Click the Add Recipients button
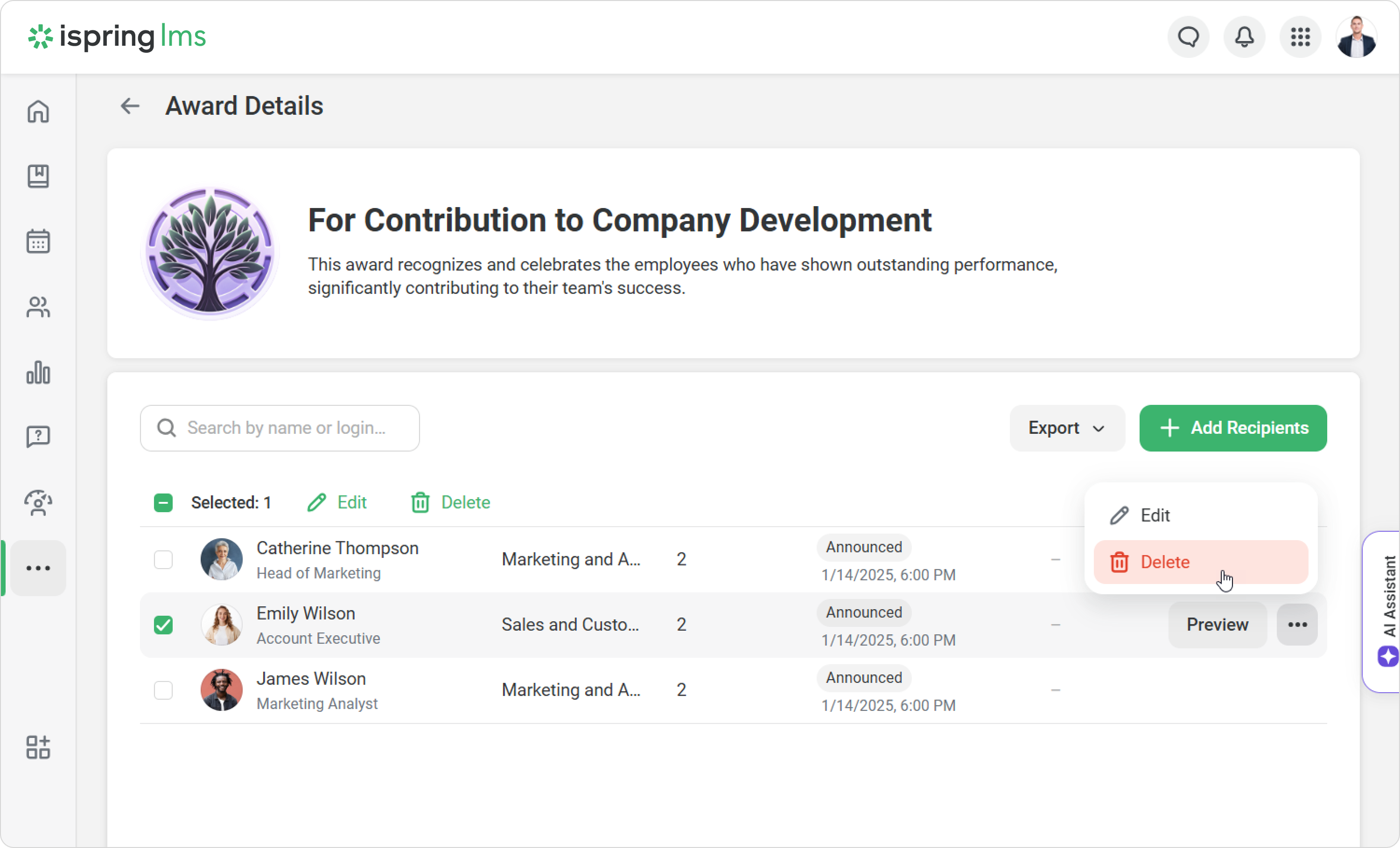 1232,428
